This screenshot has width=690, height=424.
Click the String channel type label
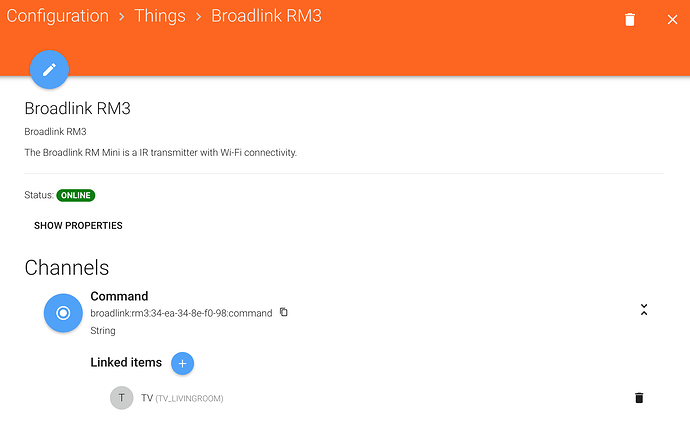103,331
